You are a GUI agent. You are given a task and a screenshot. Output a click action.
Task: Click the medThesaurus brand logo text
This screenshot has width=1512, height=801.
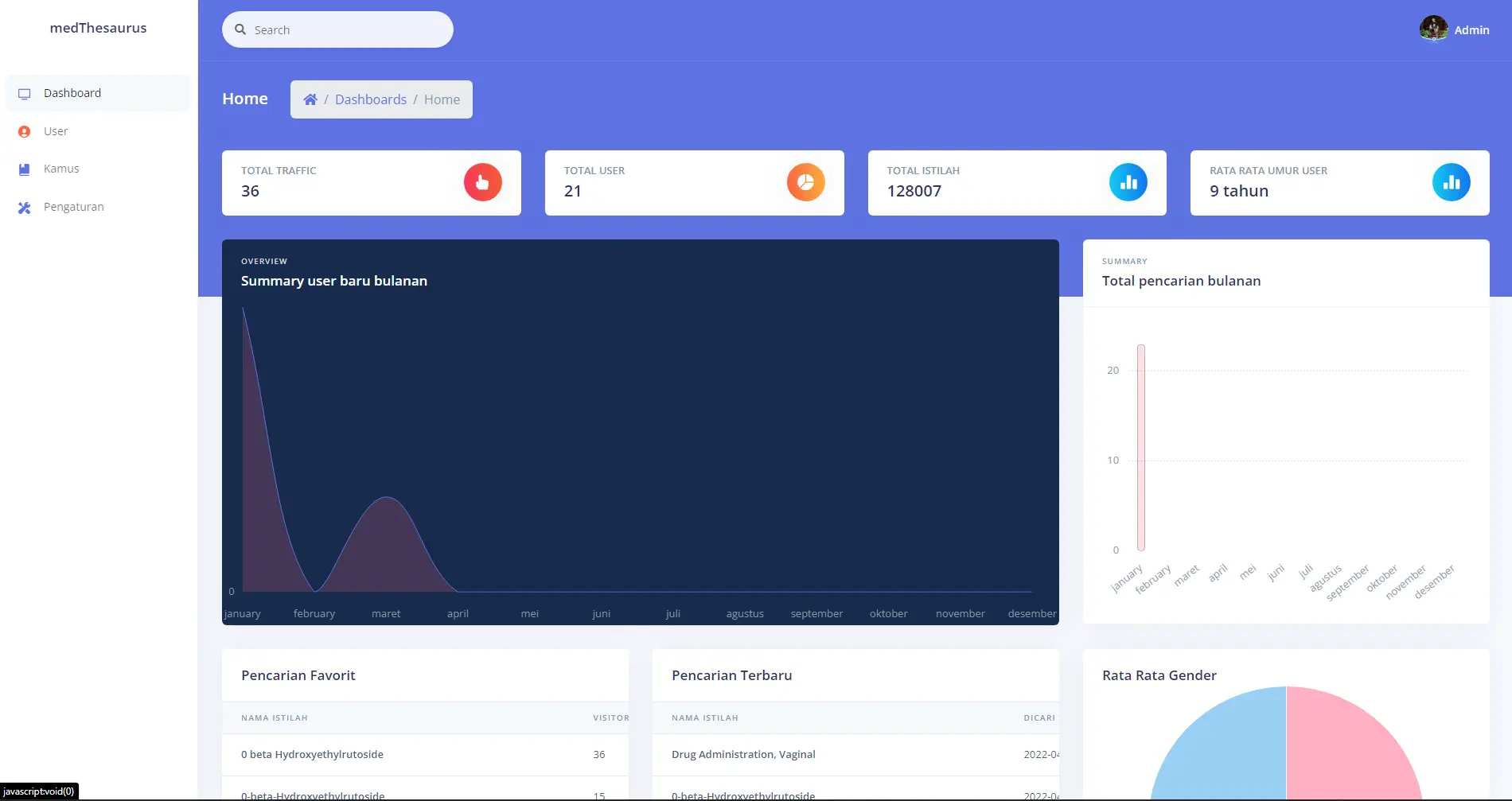98,28
